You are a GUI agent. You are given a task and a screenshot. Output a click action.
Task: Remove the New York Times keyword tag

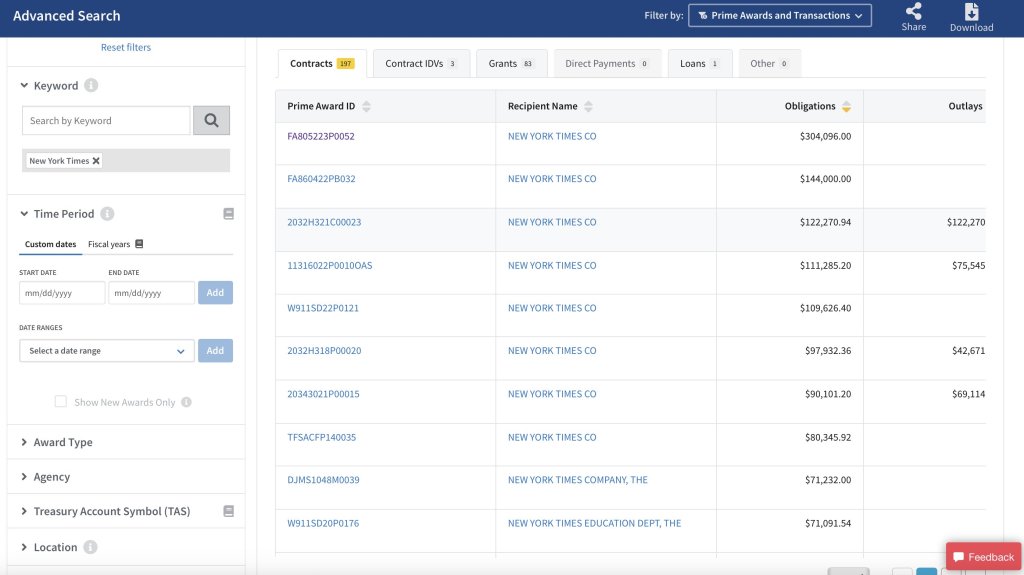tap(96, 161)
